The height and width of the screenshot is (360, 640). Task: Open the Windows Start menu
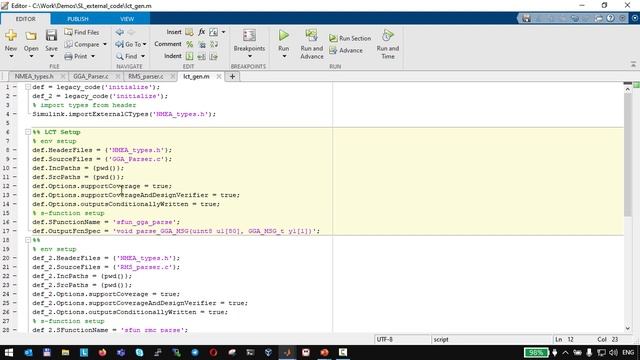pos(9,352)
